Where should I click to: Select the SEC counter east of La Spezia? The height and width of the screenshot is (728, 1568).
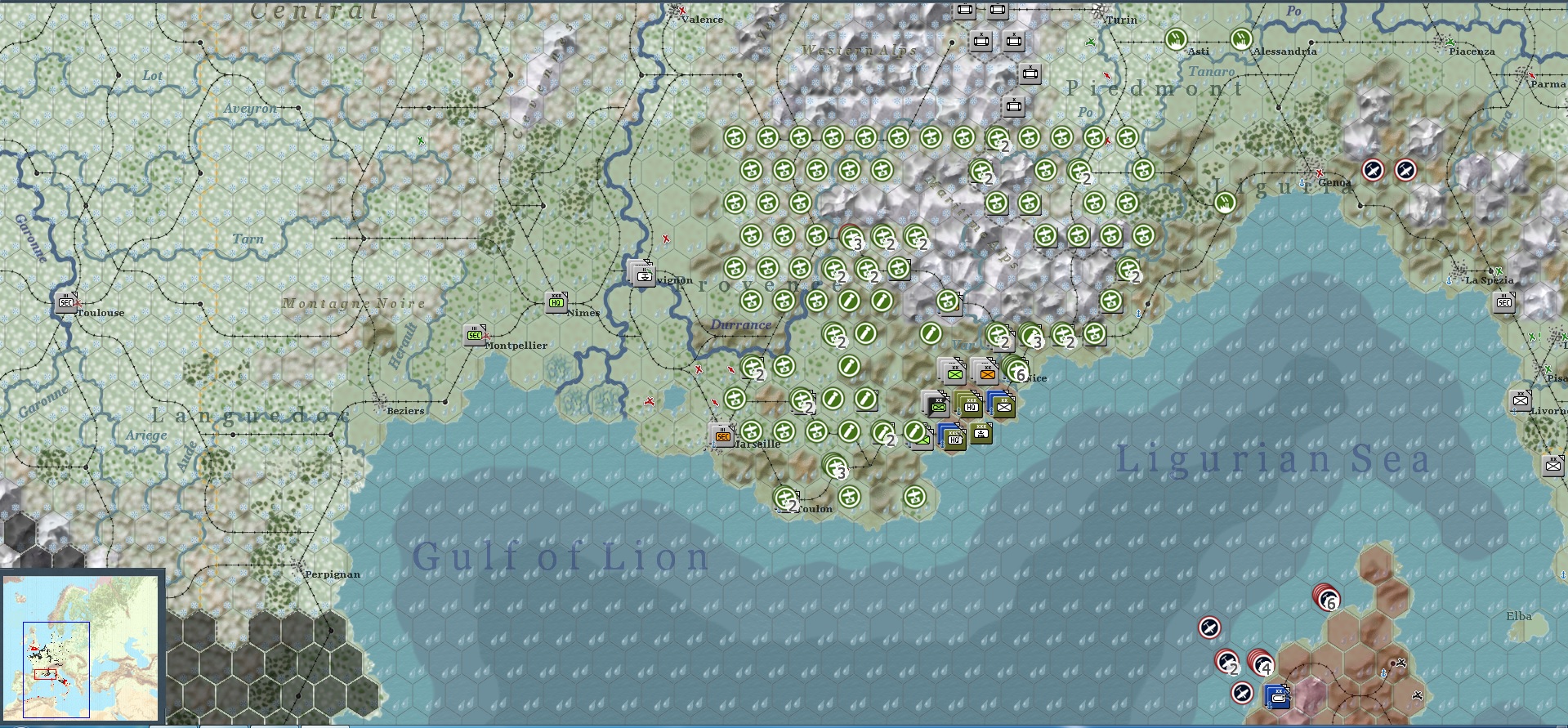pos(1503,302)
